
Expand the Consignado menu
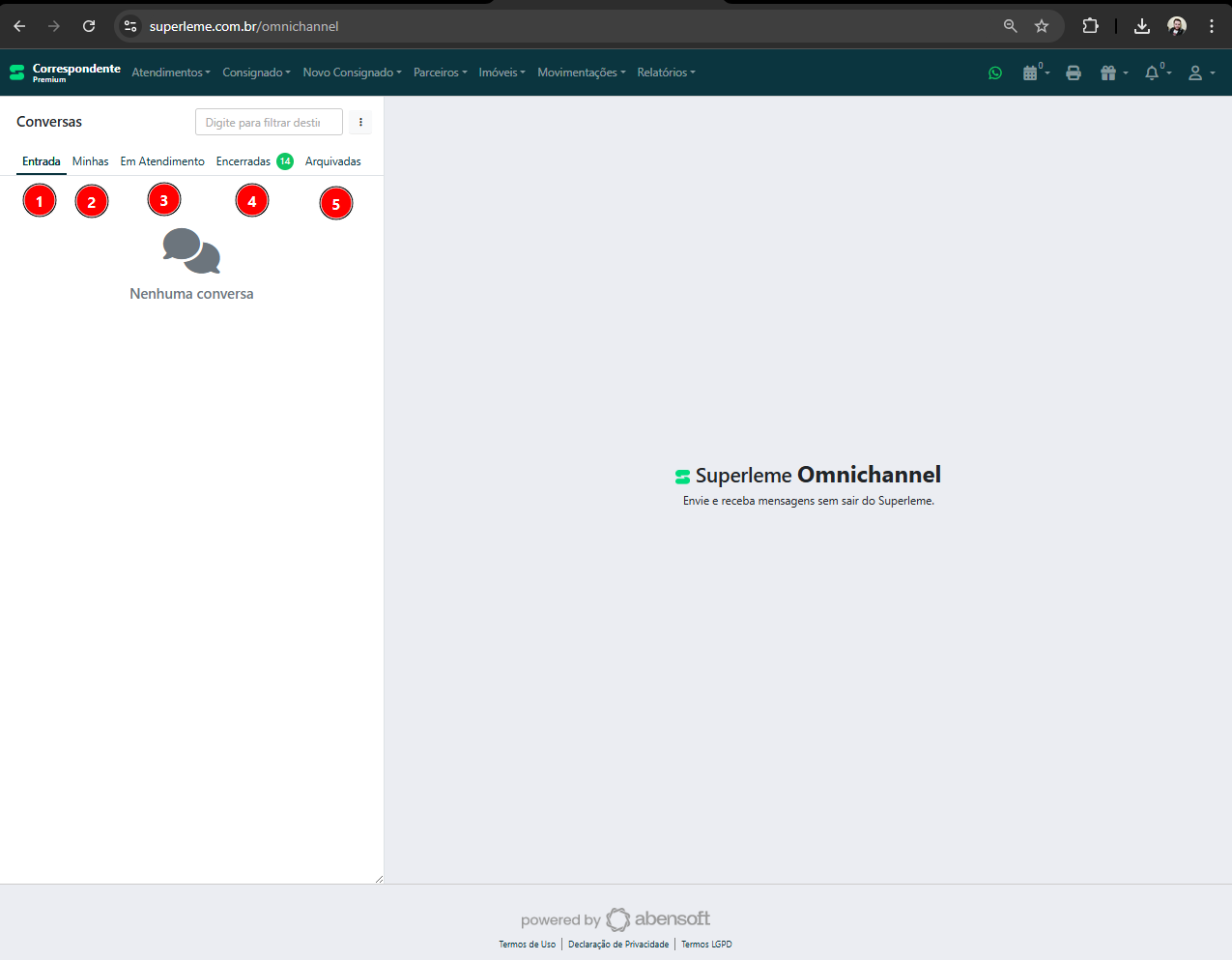pyautogui.click(x=256, y=72)
